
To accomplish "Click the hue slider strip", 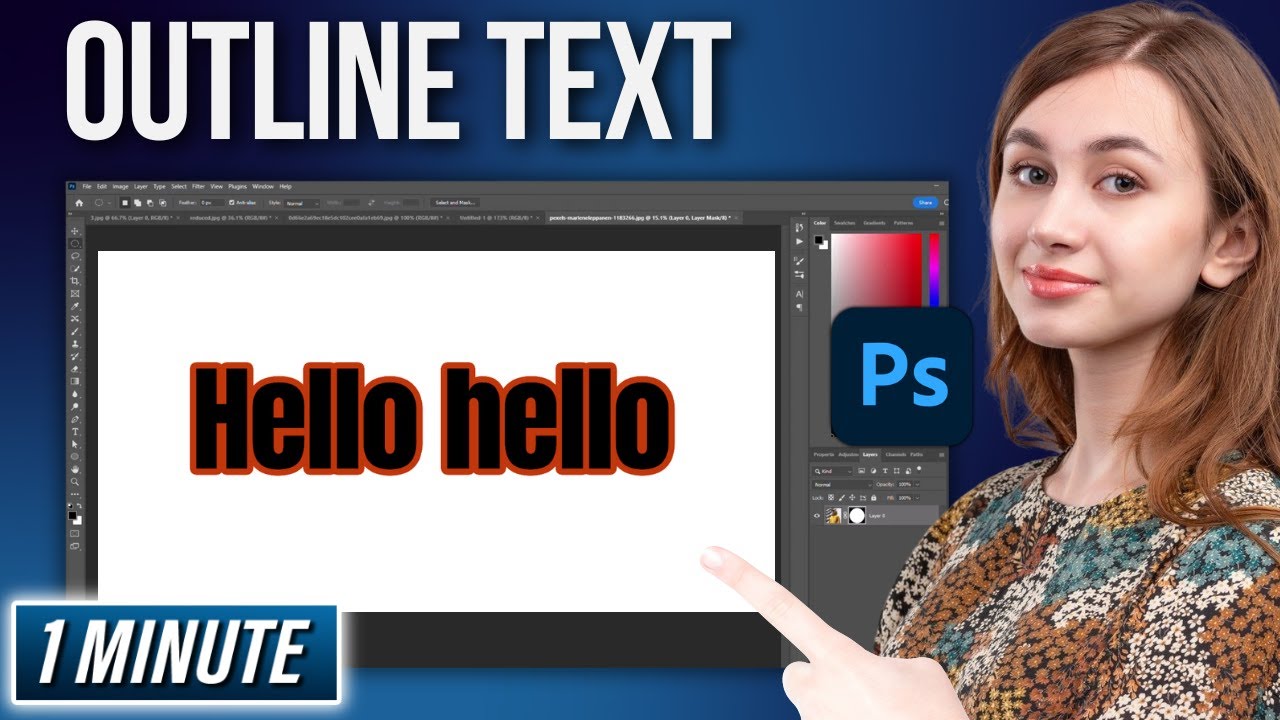I will point(935,270).
